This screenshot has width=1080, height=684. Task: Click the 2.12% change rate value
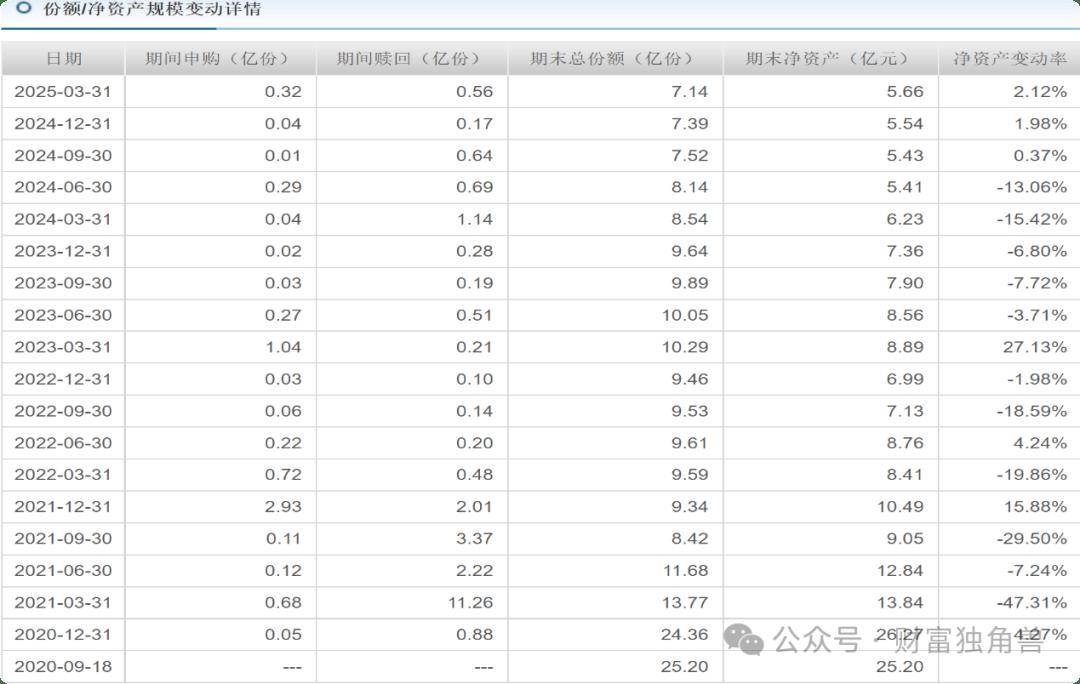pyautogui.click(x=1040, y=92)
